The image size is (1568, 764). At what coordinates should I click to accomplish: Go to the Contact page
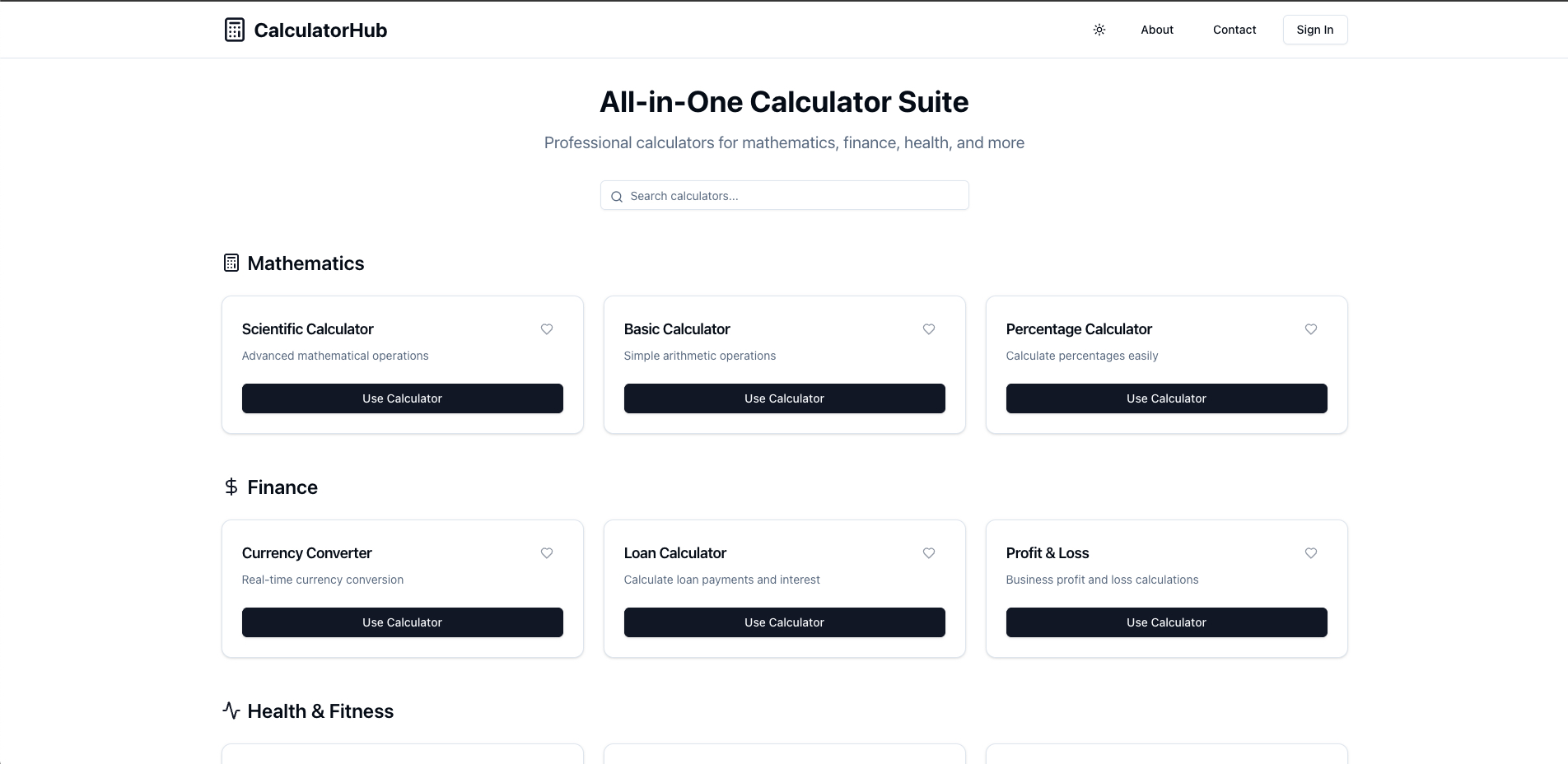coord(1234,30)
